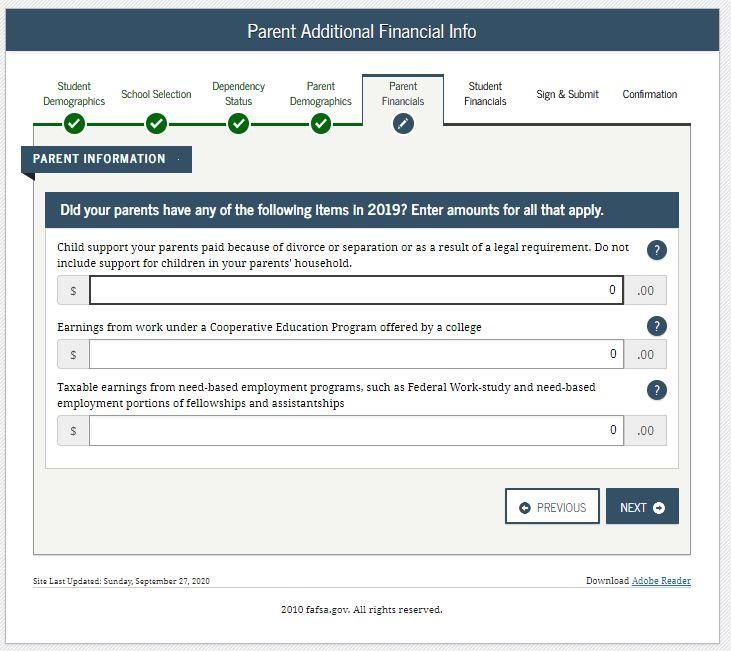Viewport: 731px width, 651px height.
Task: Go to the Student Financials tab
Action: coord(485,94)
